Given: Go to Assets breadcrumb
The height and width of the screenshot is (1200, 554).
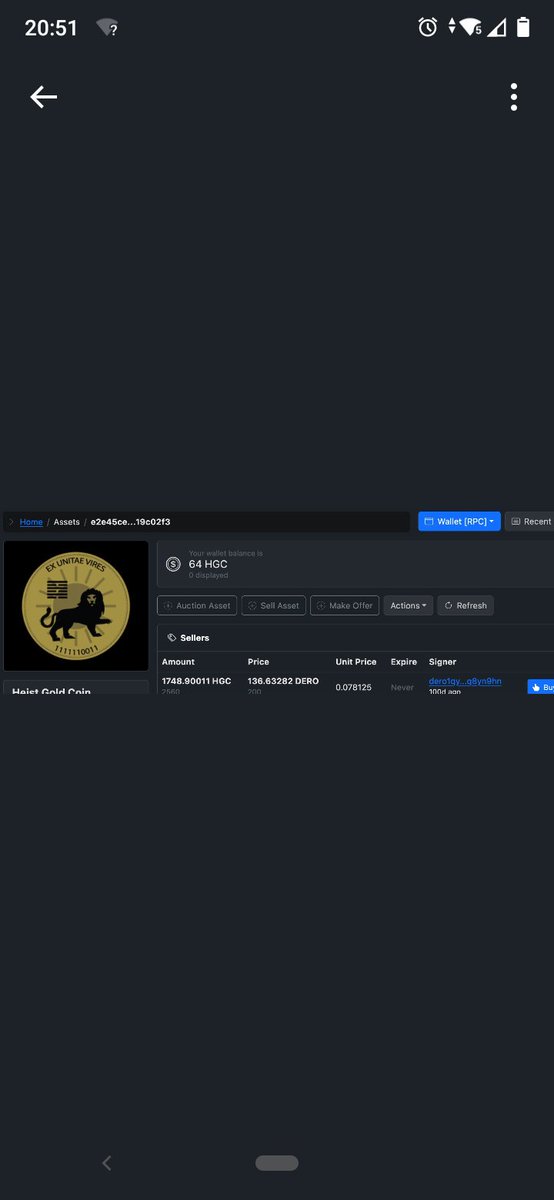Looking at the screenshot, I should (67, 522).
